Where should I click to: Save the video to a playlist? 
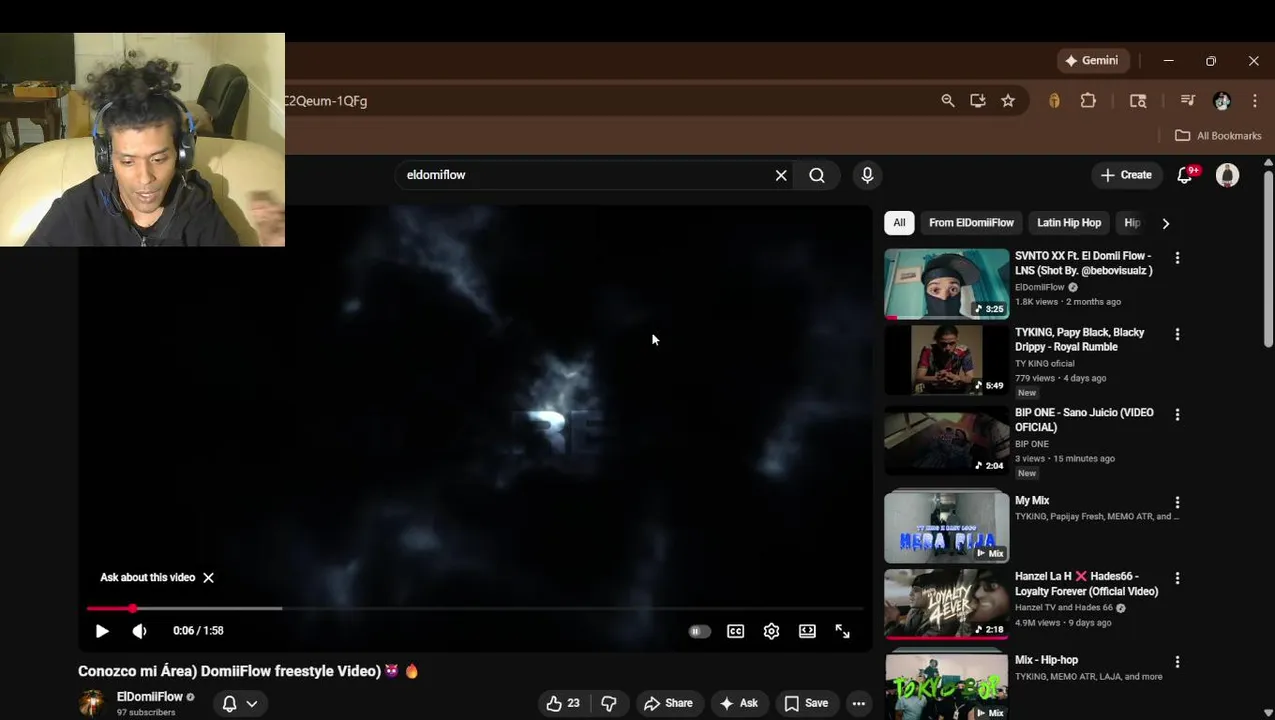point(807,704)
